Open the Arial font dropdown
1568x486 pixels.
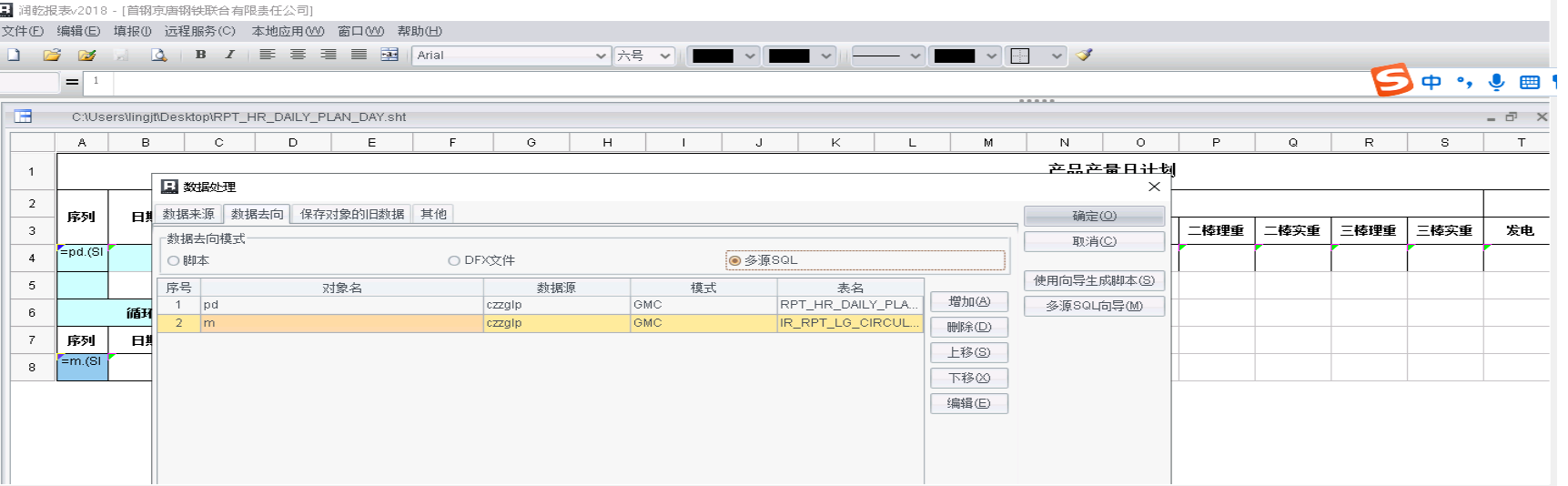[x=511, y=56]
